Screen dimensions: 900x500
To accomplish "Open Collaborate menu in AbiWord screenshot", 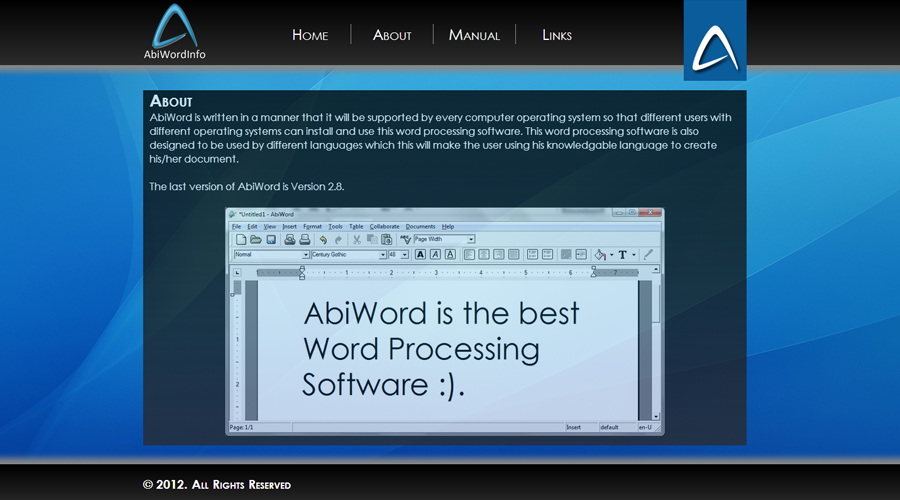I will pyautogui.click(x=385, y=227).
